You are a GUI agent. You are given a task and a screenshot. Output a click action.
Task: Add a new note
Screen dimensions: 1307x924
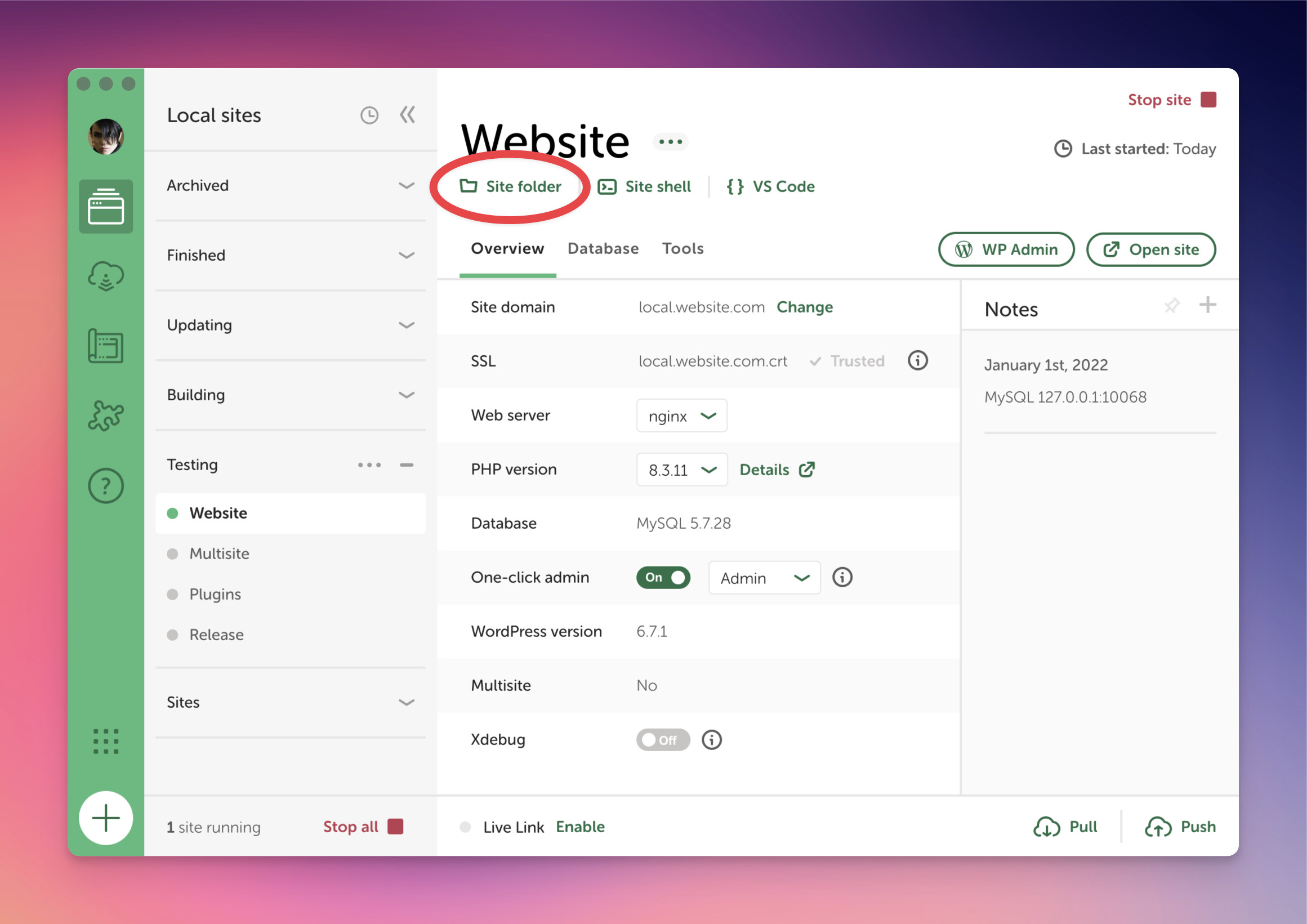tap(1208, 305)
